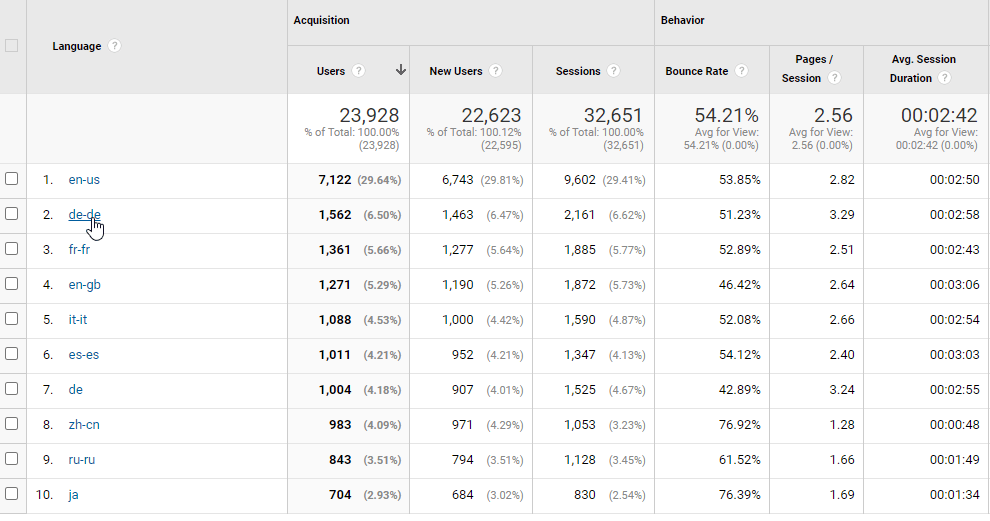The height and width of the screenshot is (521, 990).
Task: Open help icon next to Language header
Action: 114,46
